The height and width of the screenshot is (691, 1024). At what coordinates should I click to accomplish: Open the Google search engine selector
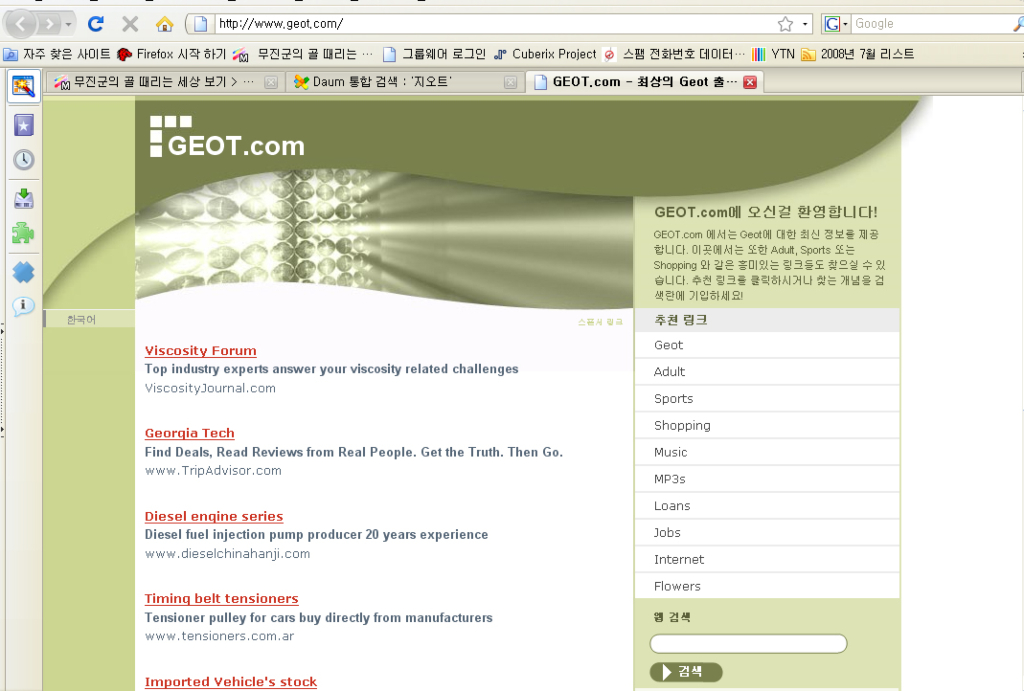click(x=836, y=24)
